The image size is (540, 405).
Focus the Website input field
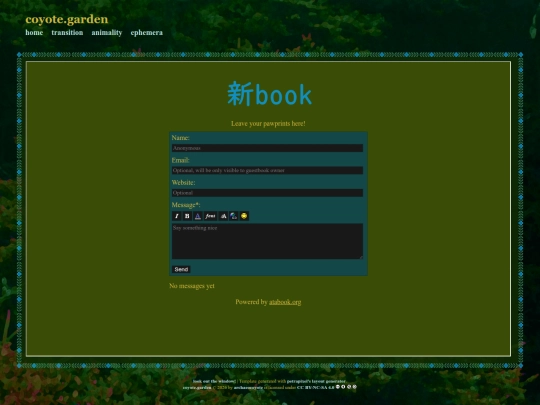click(x=267, y=193)
